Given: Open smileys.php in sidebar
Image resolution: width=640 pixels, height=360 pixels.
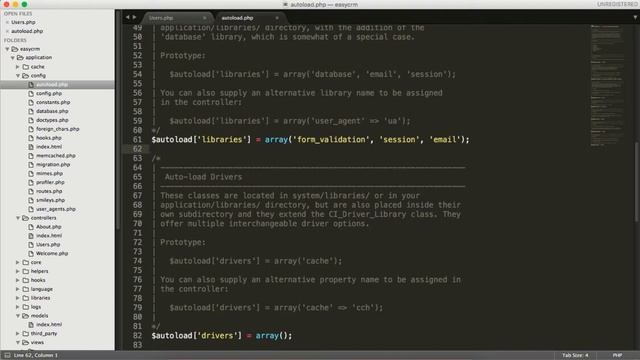Looking at the screenshot, I should coord(51,200).
